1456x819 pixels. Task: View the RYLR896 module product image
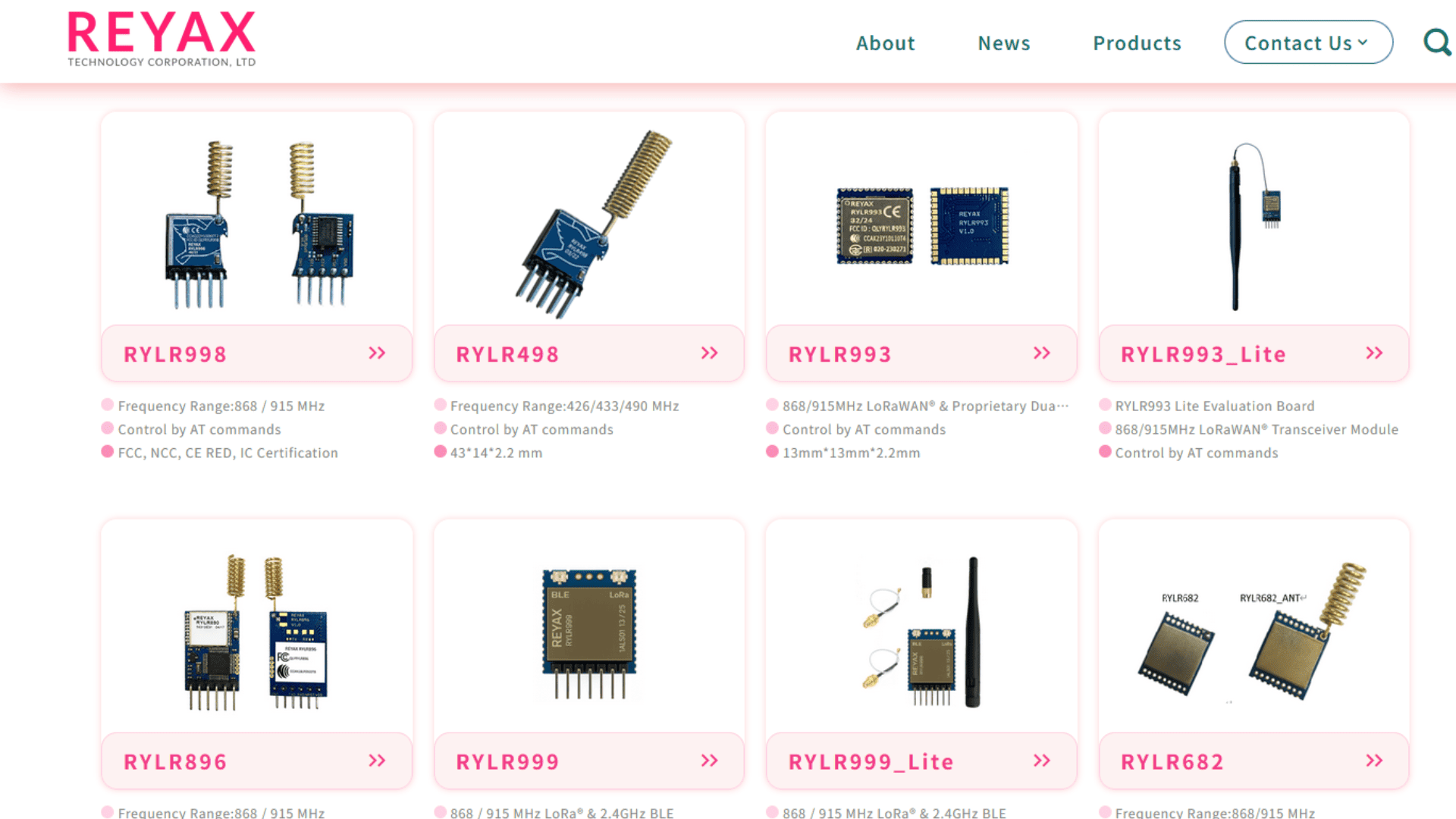click(257, 632)
